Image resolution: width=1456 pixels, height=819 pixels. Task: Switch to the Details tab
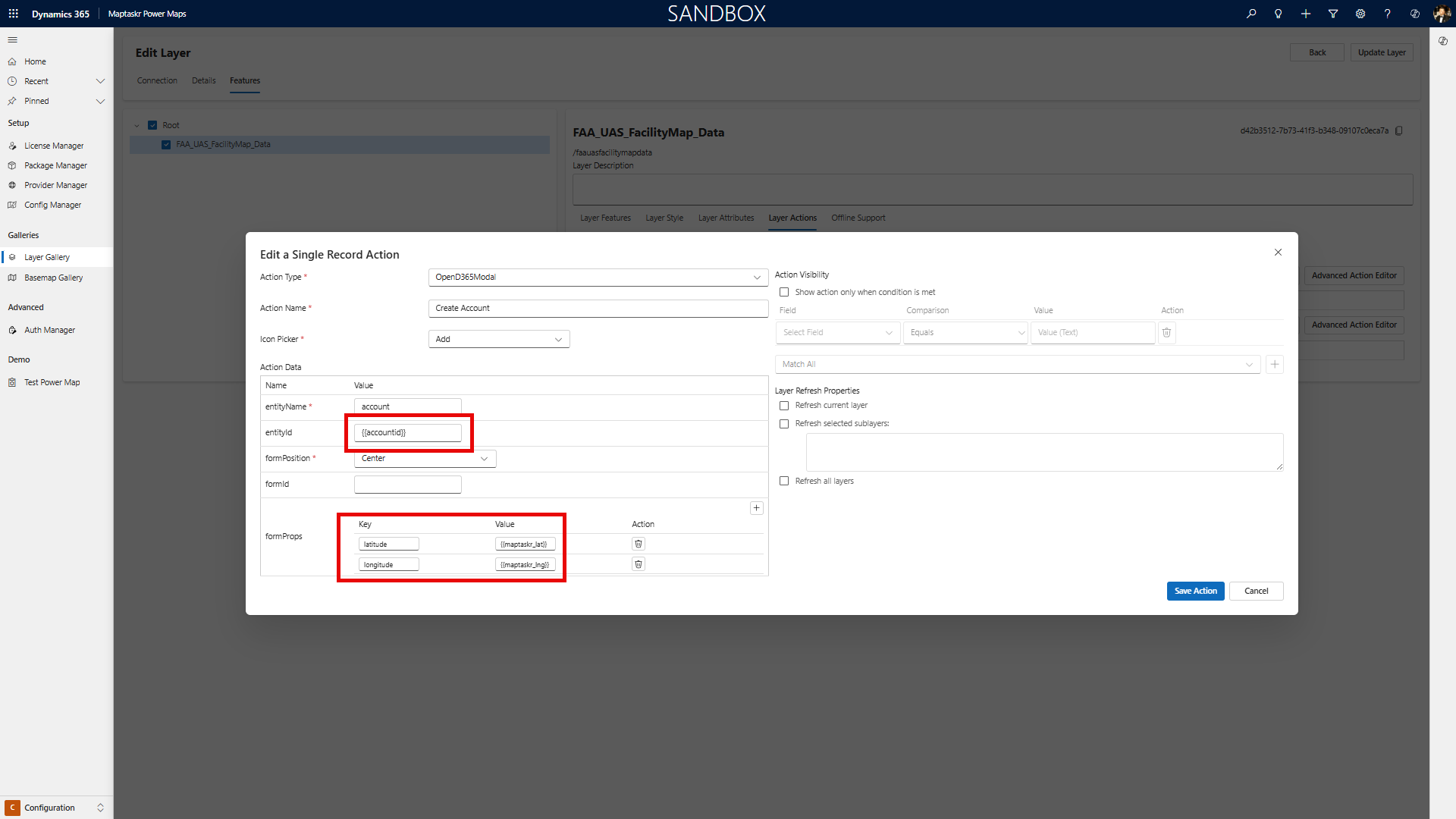coord(203,80)
